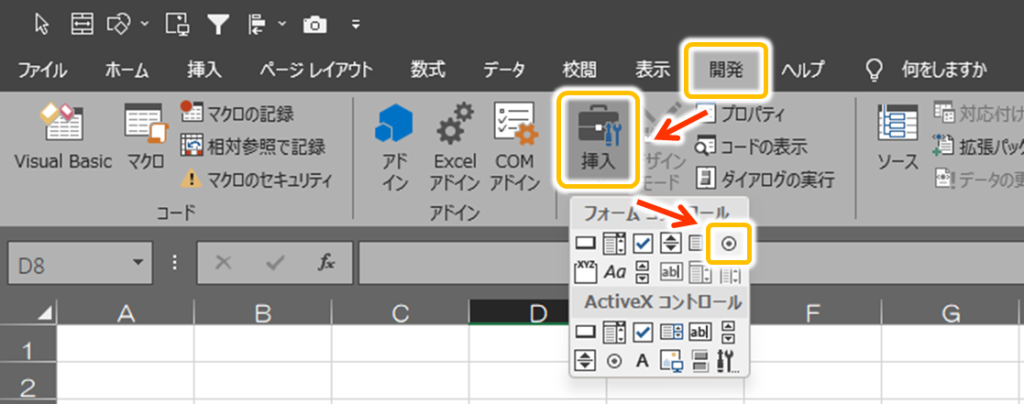Select the ActiveX option button control
This screenshot has height=404, width=1024.
coord(614,360)
